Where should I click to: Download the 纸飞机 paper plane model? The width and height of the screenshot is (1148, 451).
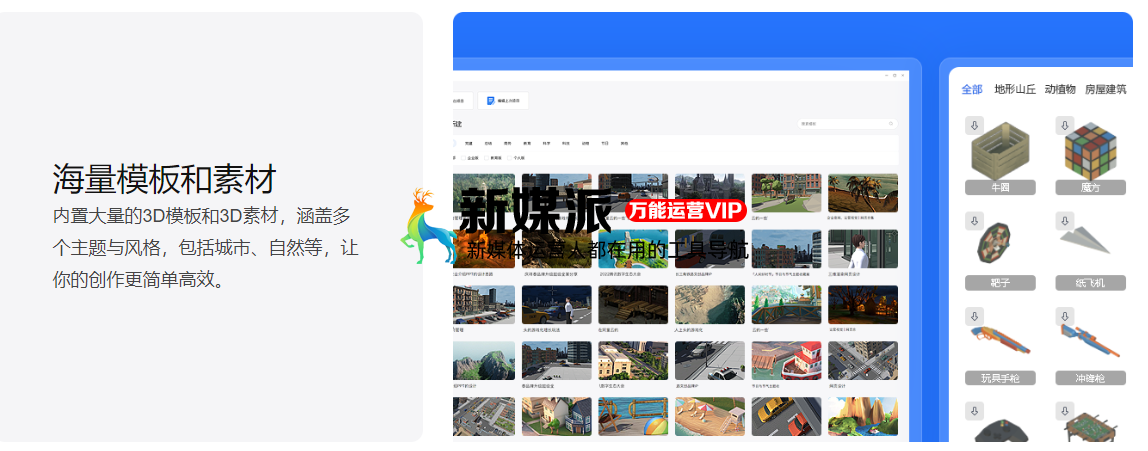tap(1065, 221)
